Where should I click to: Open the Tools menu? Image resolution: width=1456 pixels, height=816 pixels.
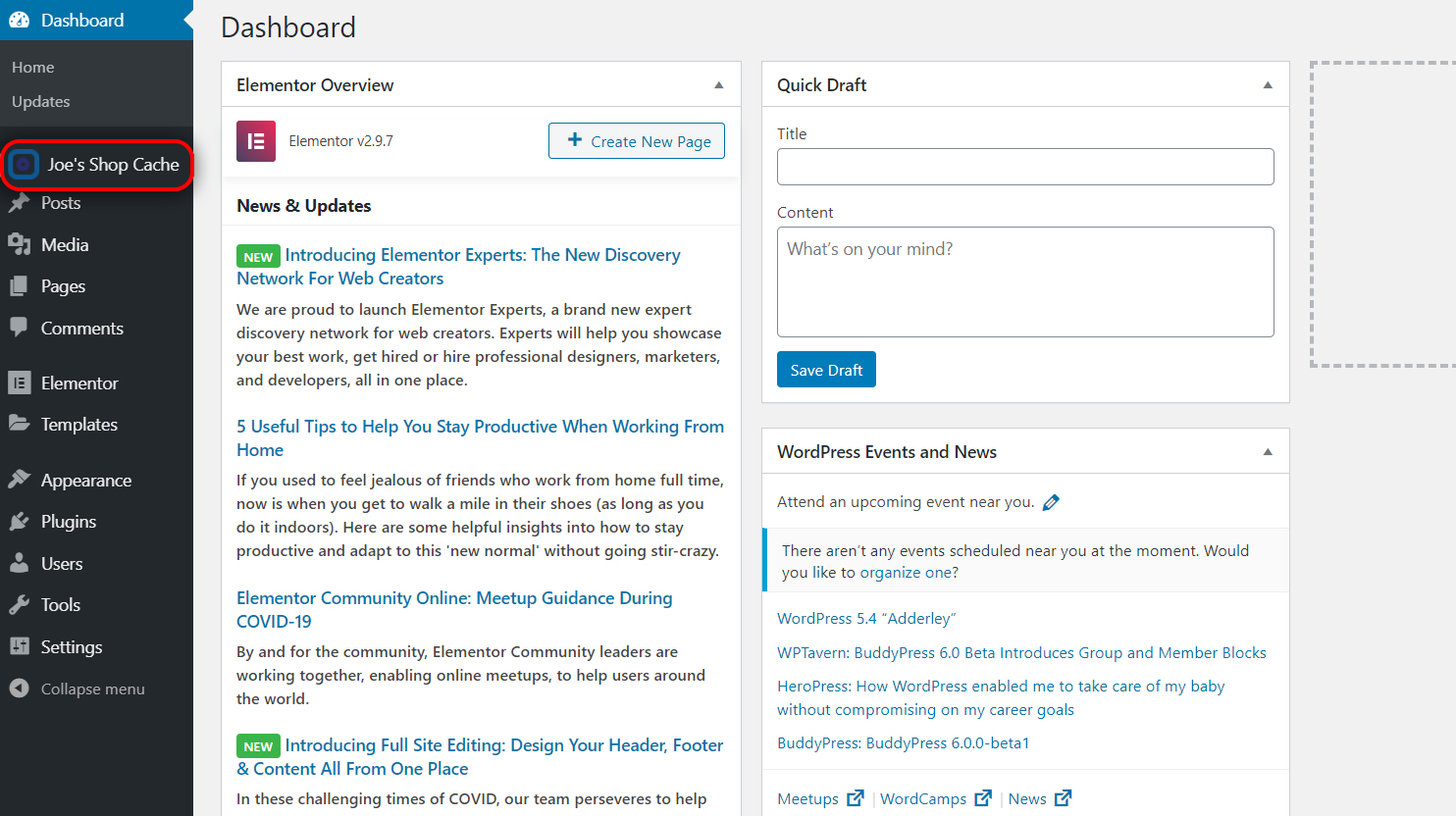point(61,604)
